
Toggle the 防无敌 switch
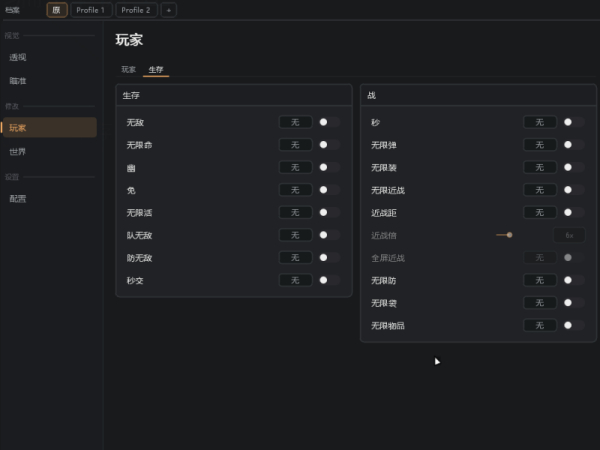(x=329, y=258)
